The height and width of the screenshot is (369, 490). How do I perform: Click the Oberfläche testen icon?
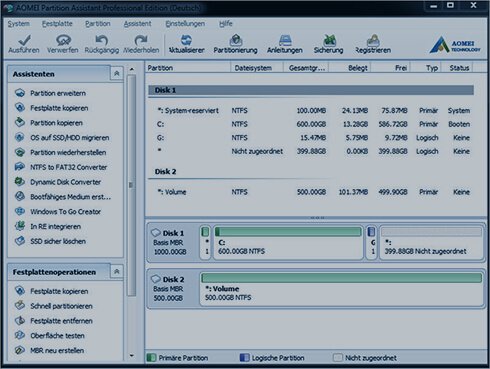point(20,335)
